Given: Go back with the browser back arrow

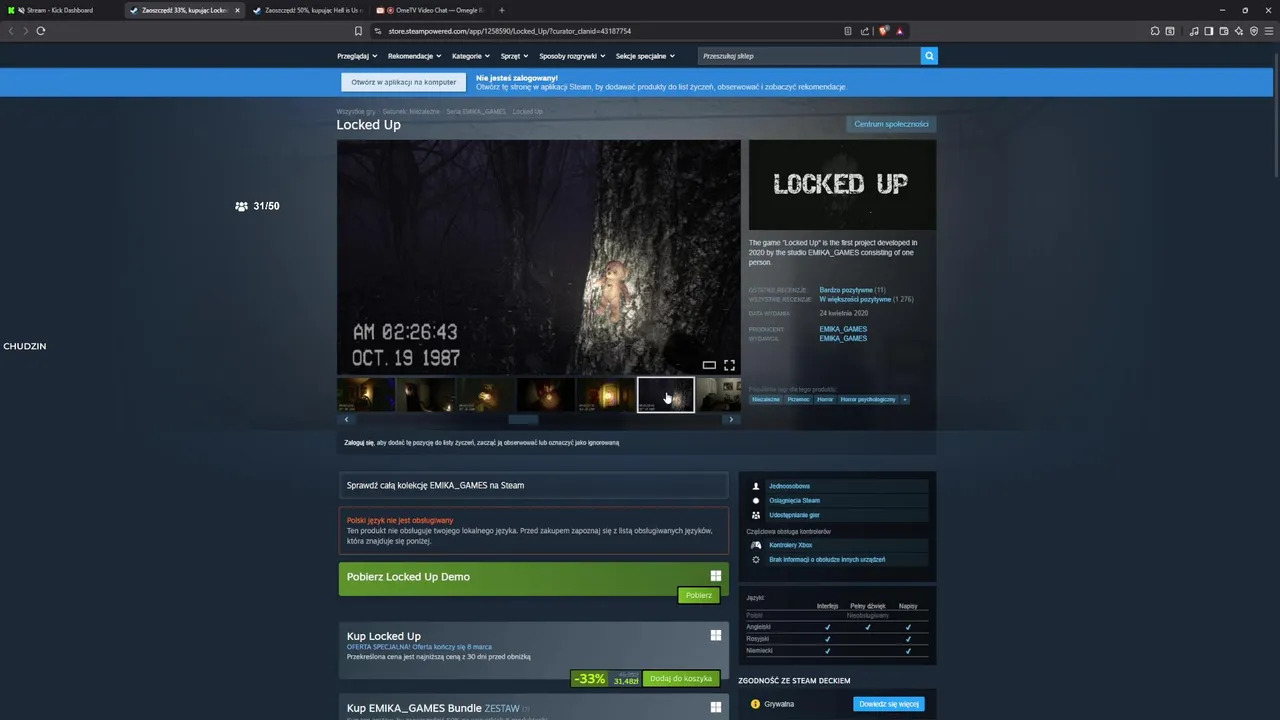Looking at the screenshot, I should pos(11,31).
